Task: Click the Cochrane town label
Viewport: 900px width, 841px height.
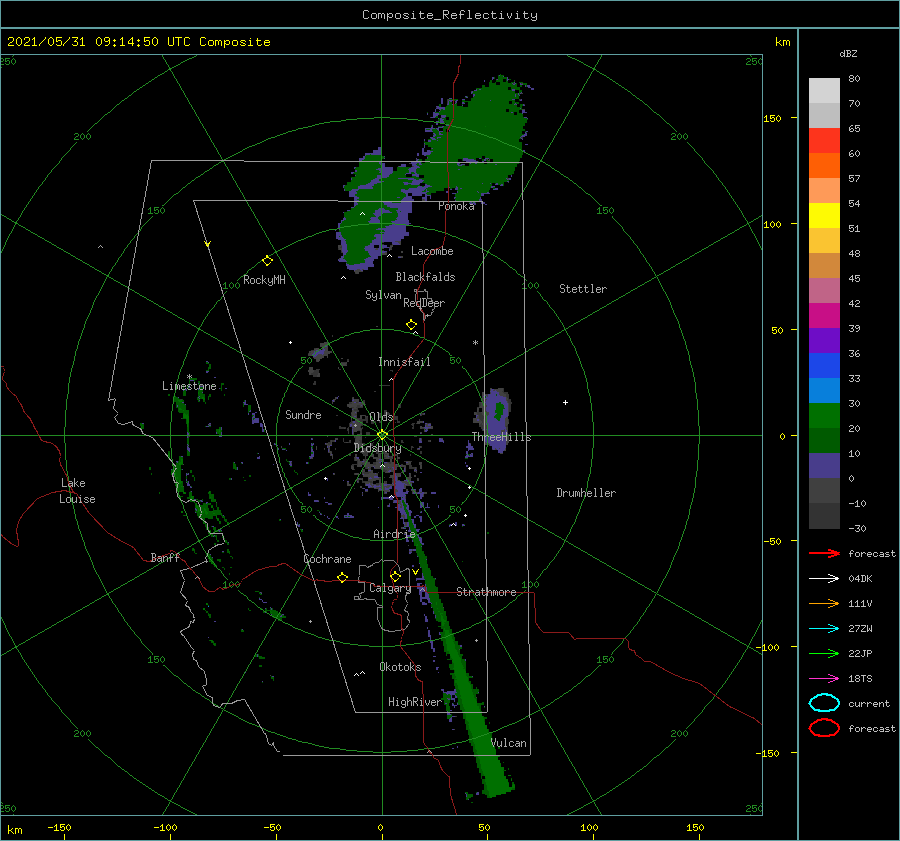Action: pos(327,559)
